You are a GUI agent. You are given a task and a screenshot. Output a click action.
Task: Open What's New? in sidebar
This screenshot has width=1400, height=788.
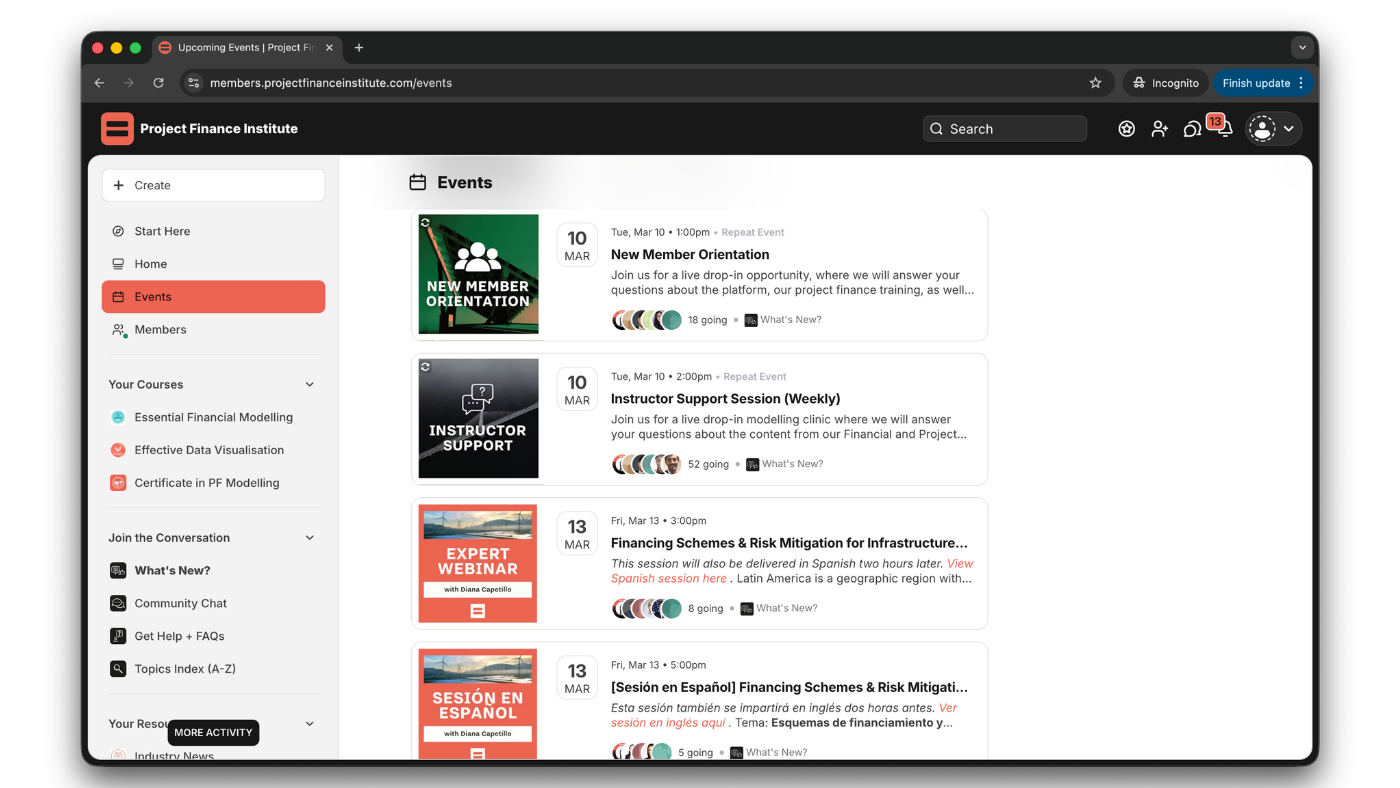tap(213, 570)
